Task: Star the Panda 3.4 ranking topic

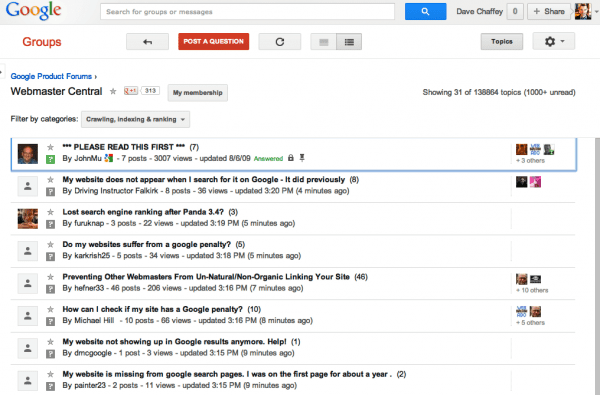Action: coord(50,212)
